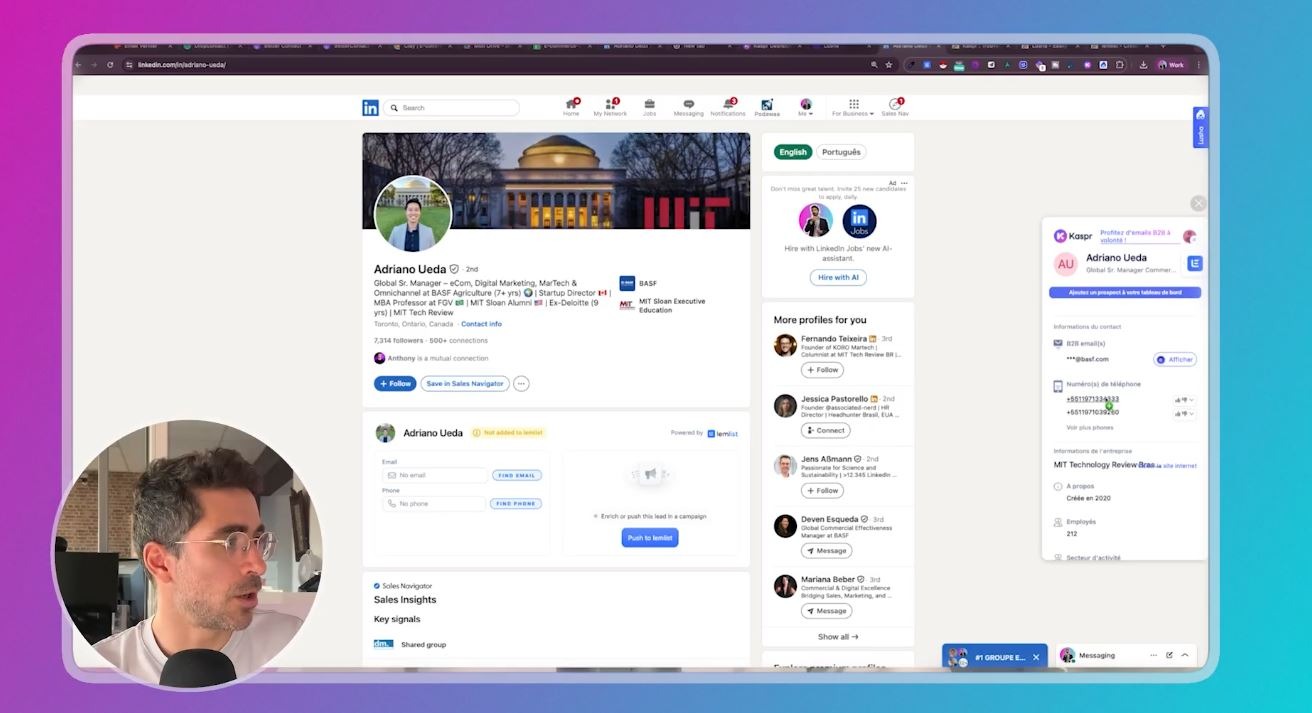The width and height of the screenshot is (1312, 713).
Task: Click the LinkedIn search field
Action: click(451, 108)
